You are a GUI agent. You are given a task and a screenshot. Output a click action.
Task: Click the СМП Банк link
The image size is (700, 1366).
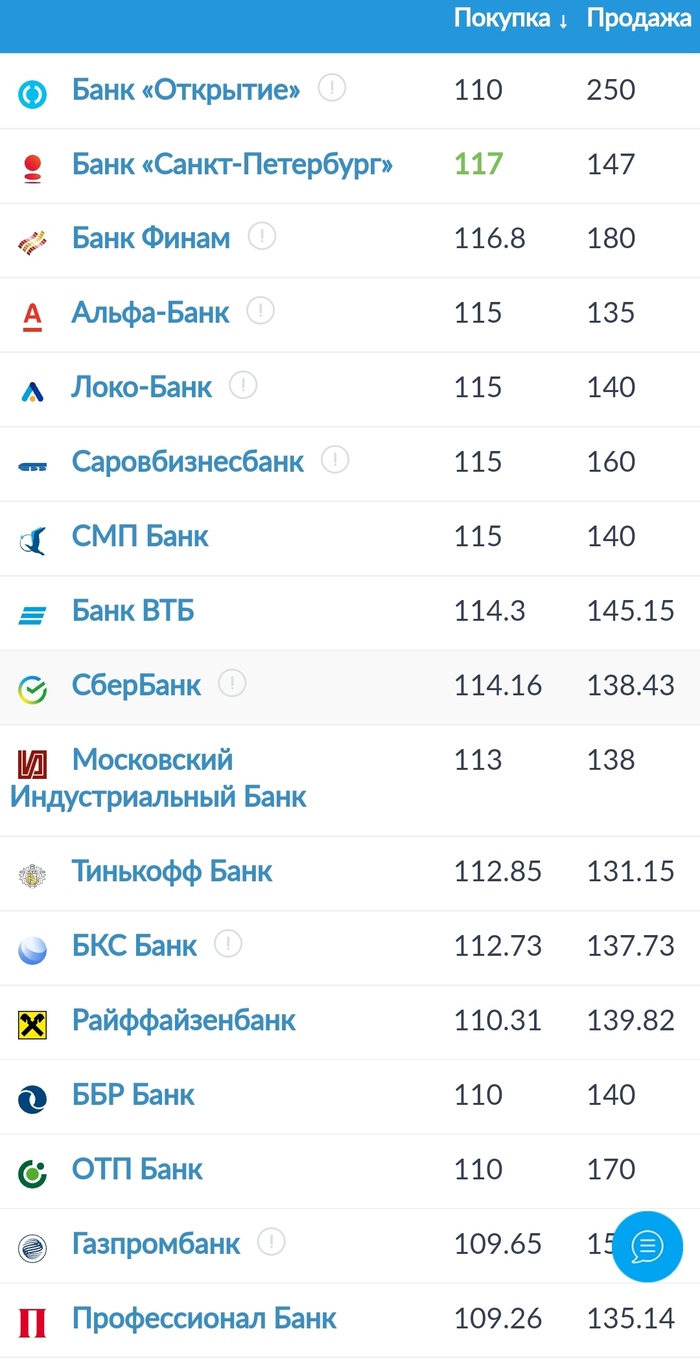(140, 536)
